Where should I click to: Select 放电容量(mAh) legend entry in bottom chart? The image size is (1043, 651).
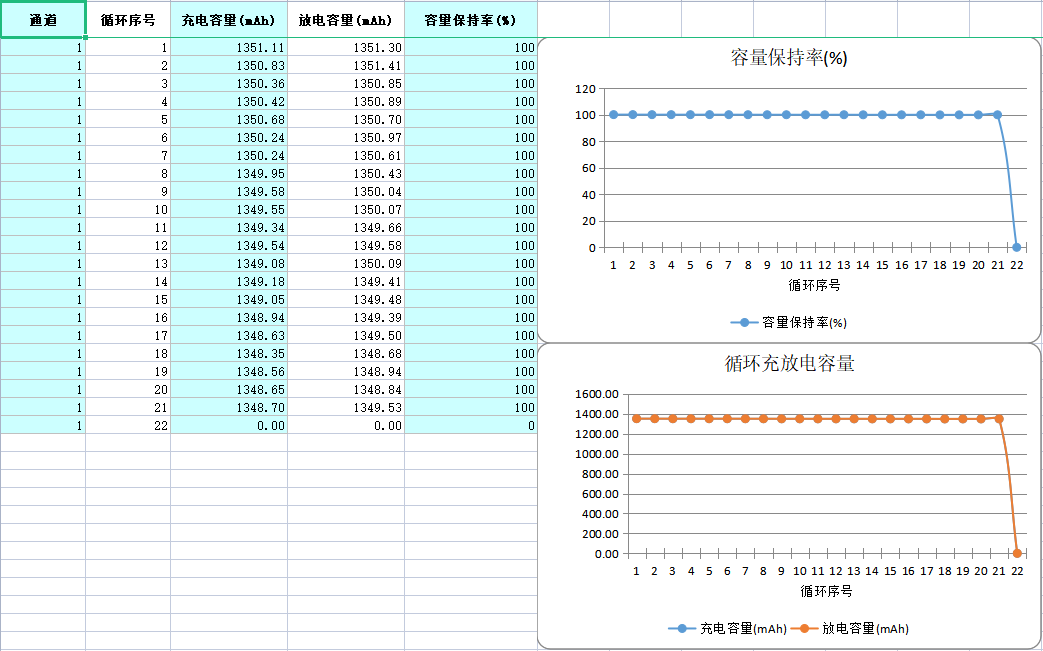[x=850, y=628]
